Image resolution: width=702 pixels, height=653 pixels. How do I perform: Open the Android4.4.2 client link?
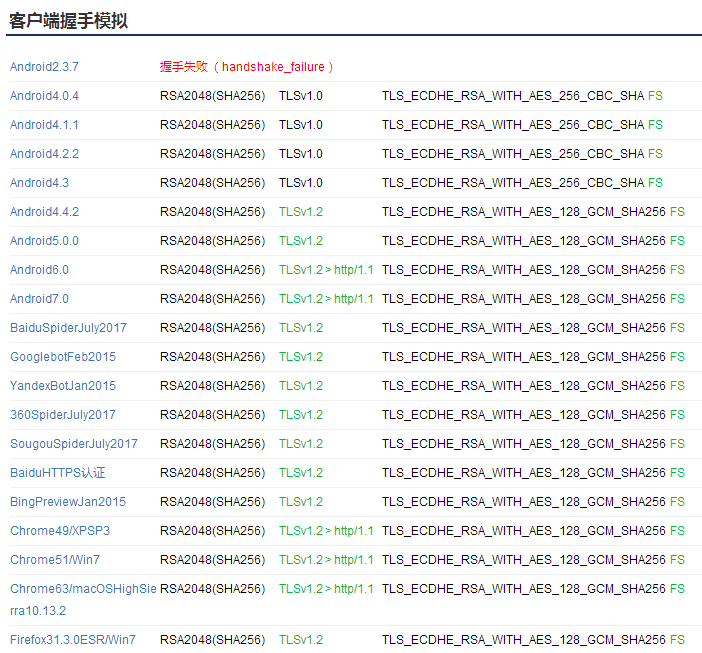click(44, 212)
